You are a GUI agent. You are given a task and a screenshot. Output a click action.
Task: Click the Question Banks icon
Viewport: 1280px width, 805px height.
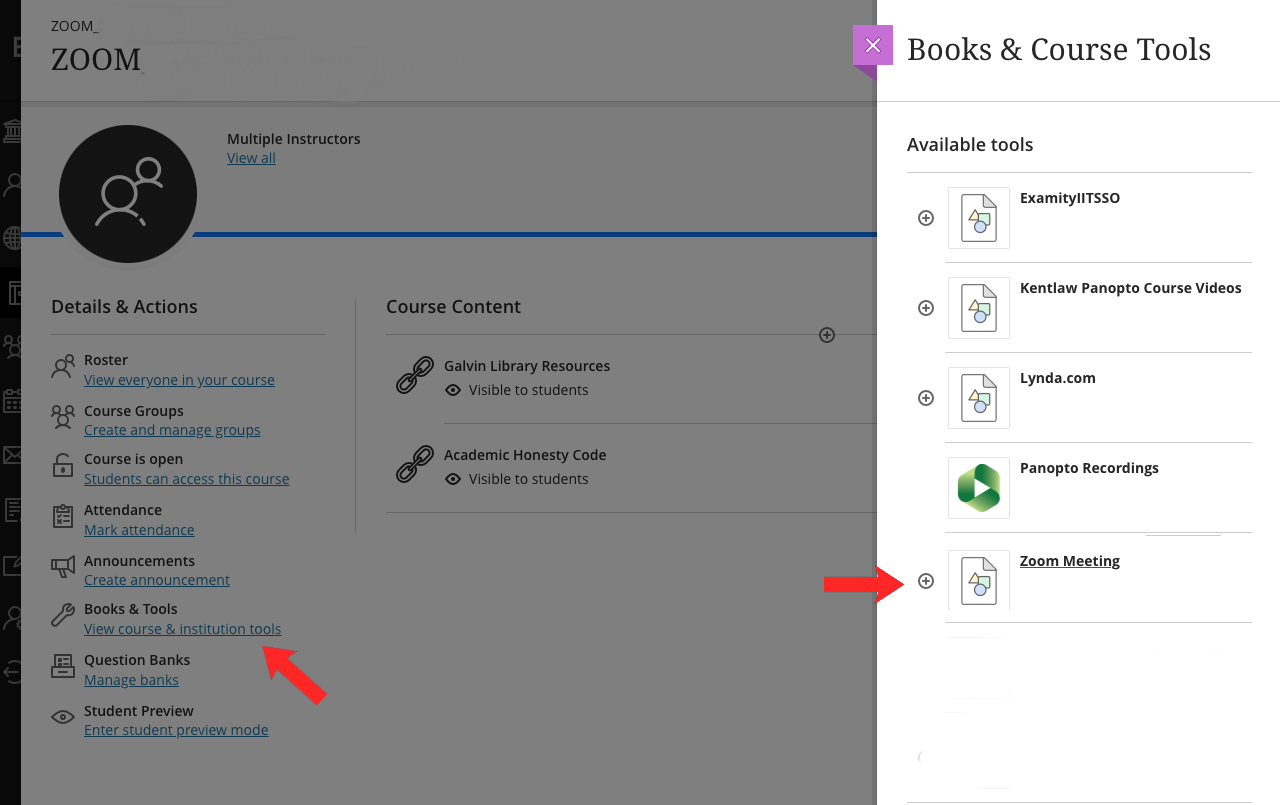63,666
